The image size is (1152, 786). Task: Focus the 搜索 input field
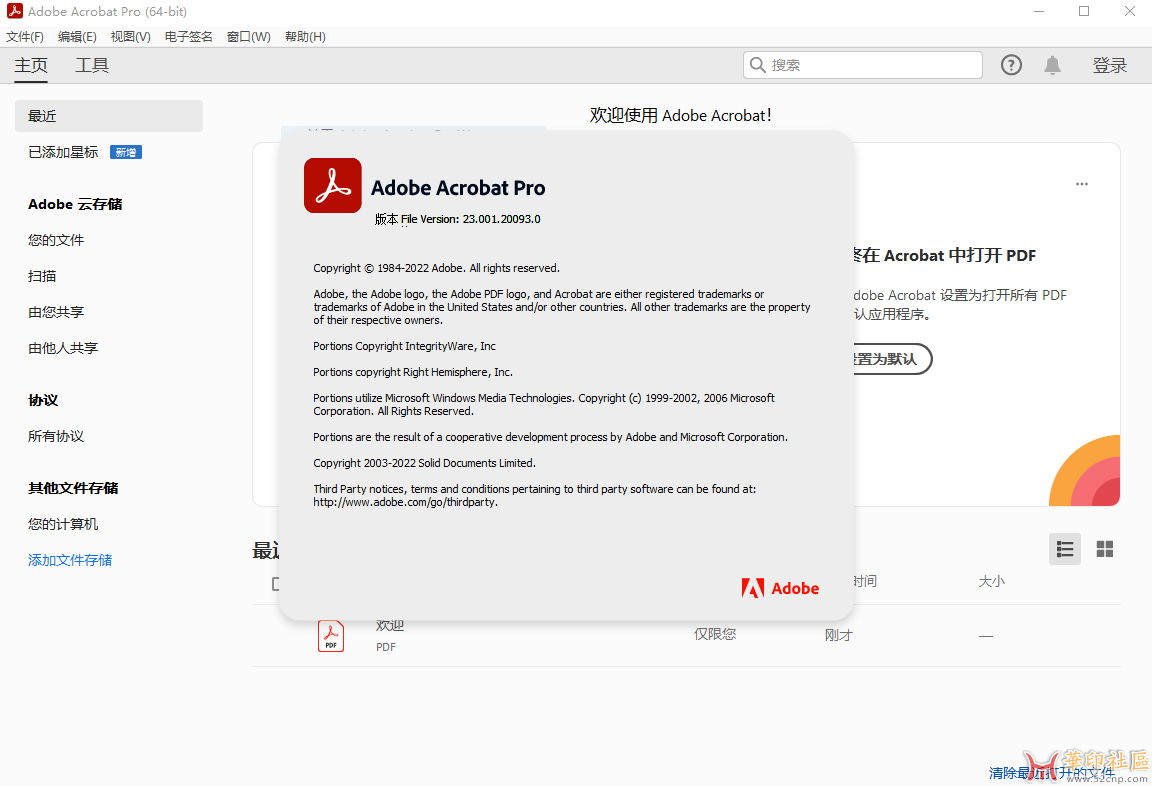pos(863,65)
